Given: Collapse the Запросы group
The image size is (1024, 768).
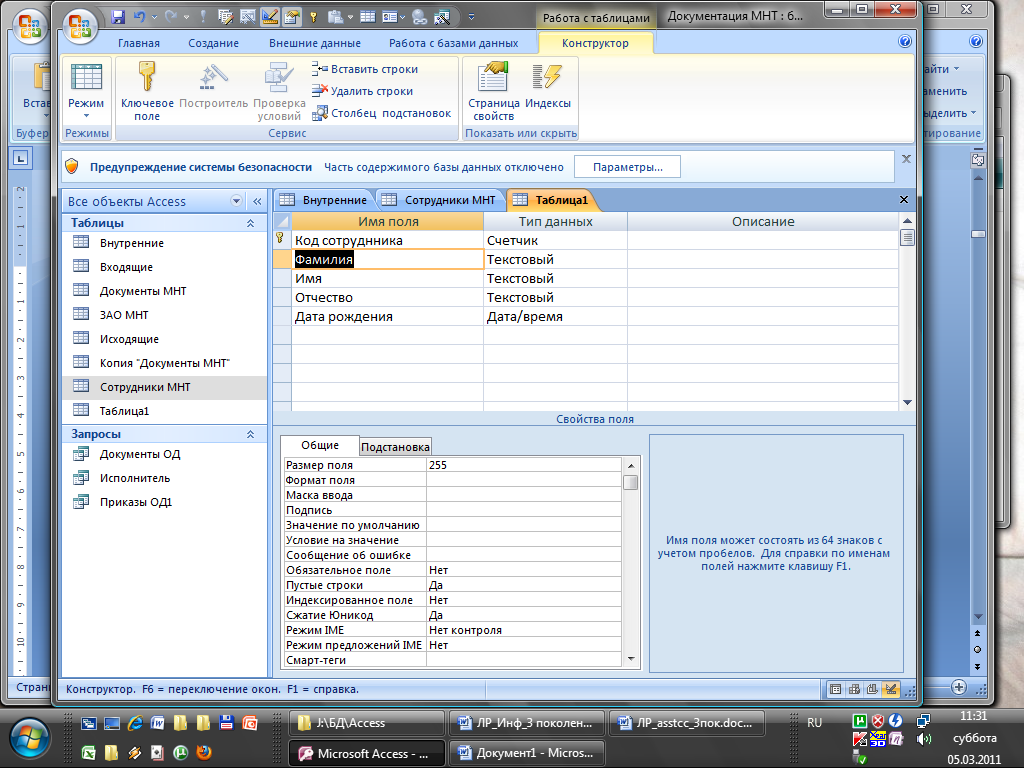Looking at the screenshot, I should 250,434.
